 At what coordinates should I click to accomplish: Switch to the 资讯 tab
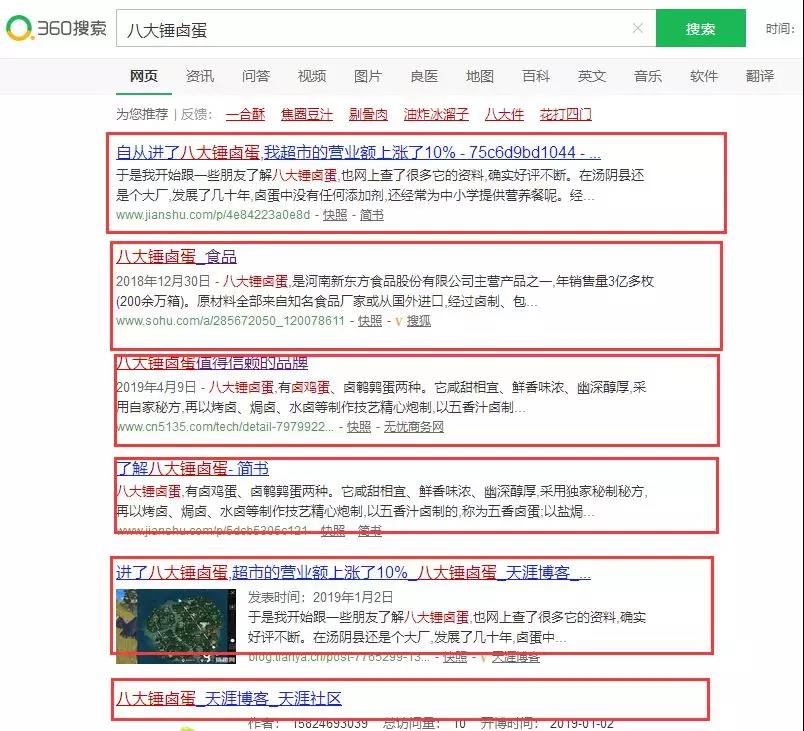click(199, 76)
